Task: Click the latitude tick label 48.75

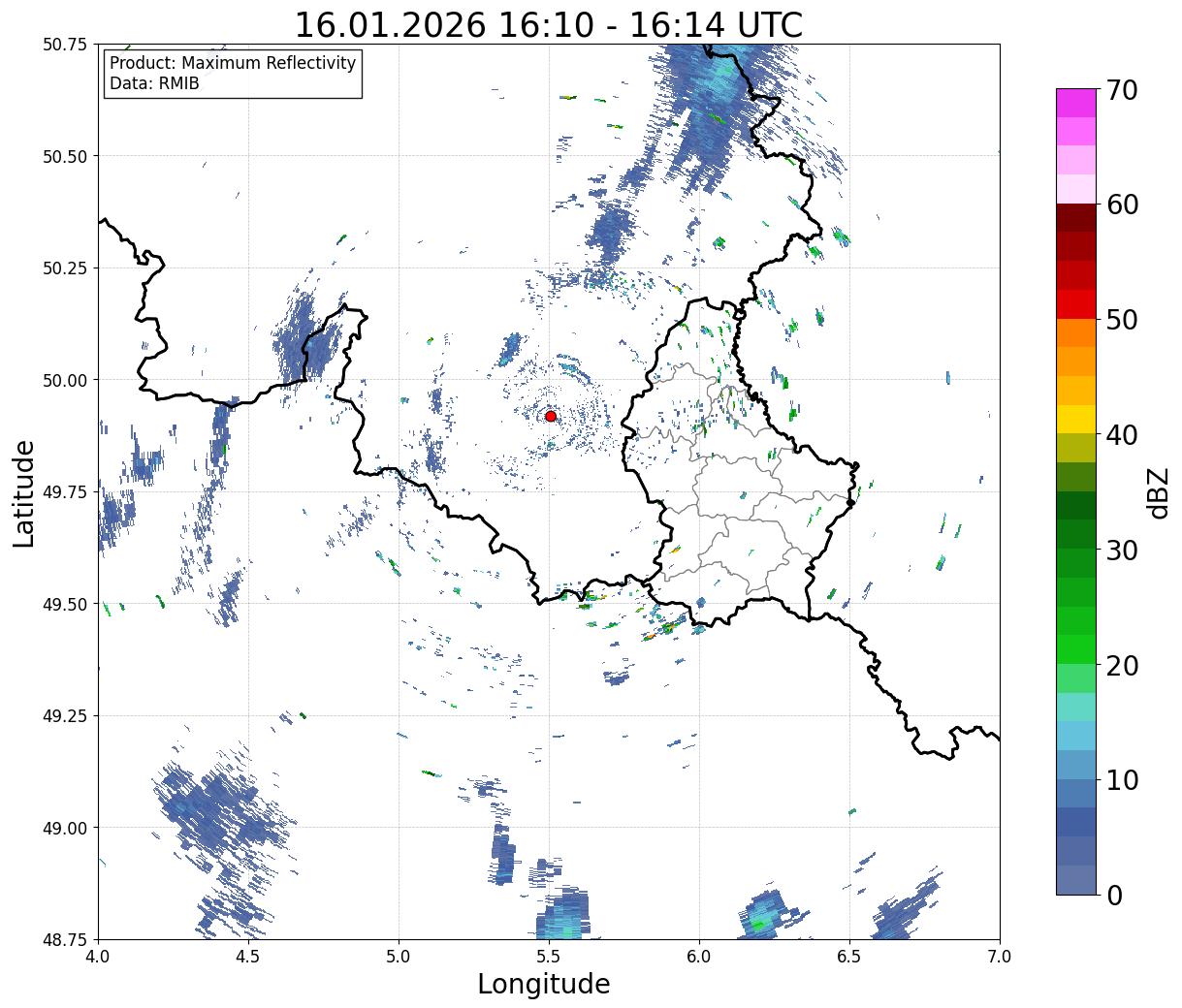Action: pyautogui.click(x=65, y=939)
